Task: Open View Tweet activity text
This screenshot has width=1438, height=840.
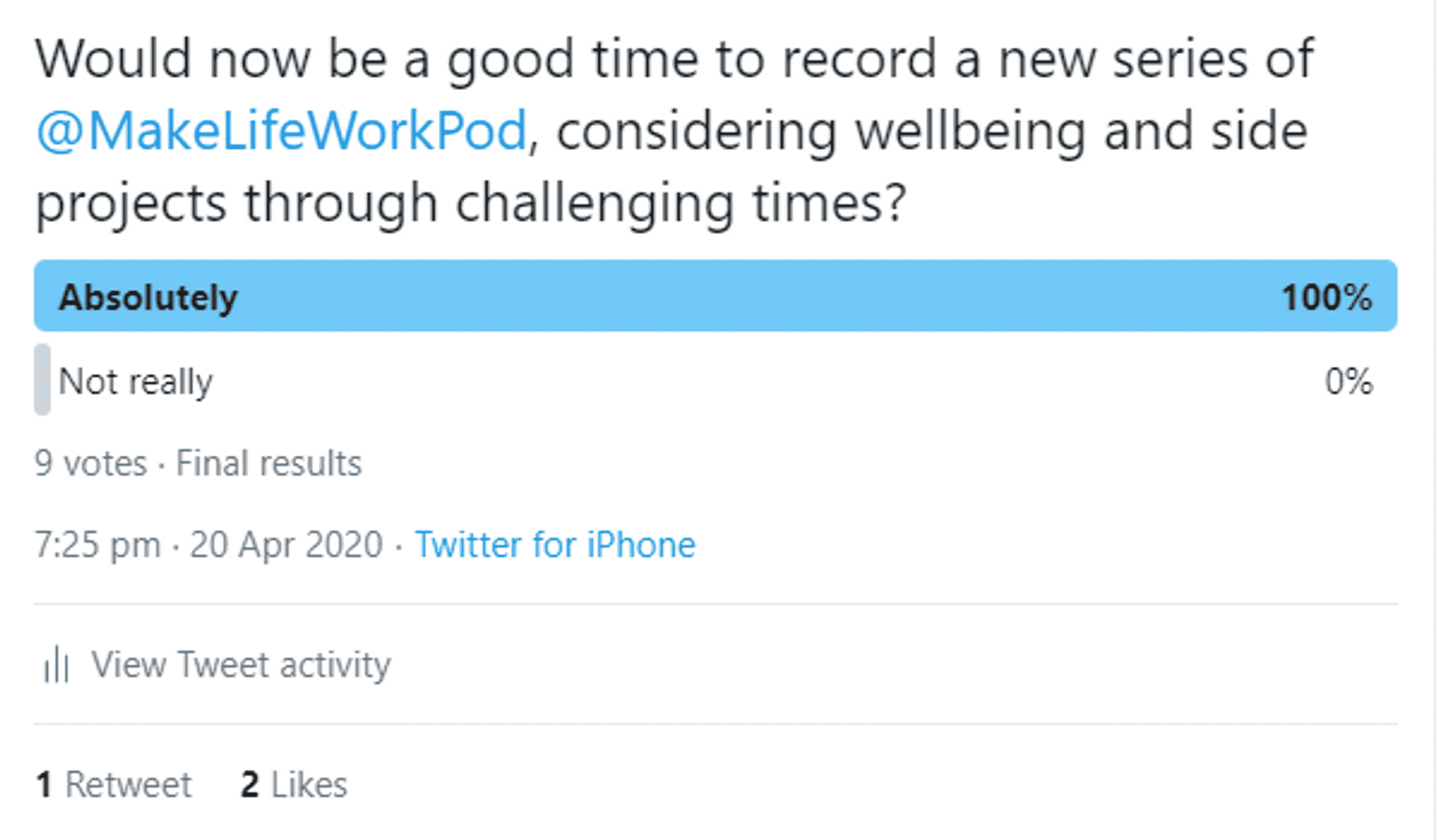Action: pyautogui.click(x=241, y=665)
